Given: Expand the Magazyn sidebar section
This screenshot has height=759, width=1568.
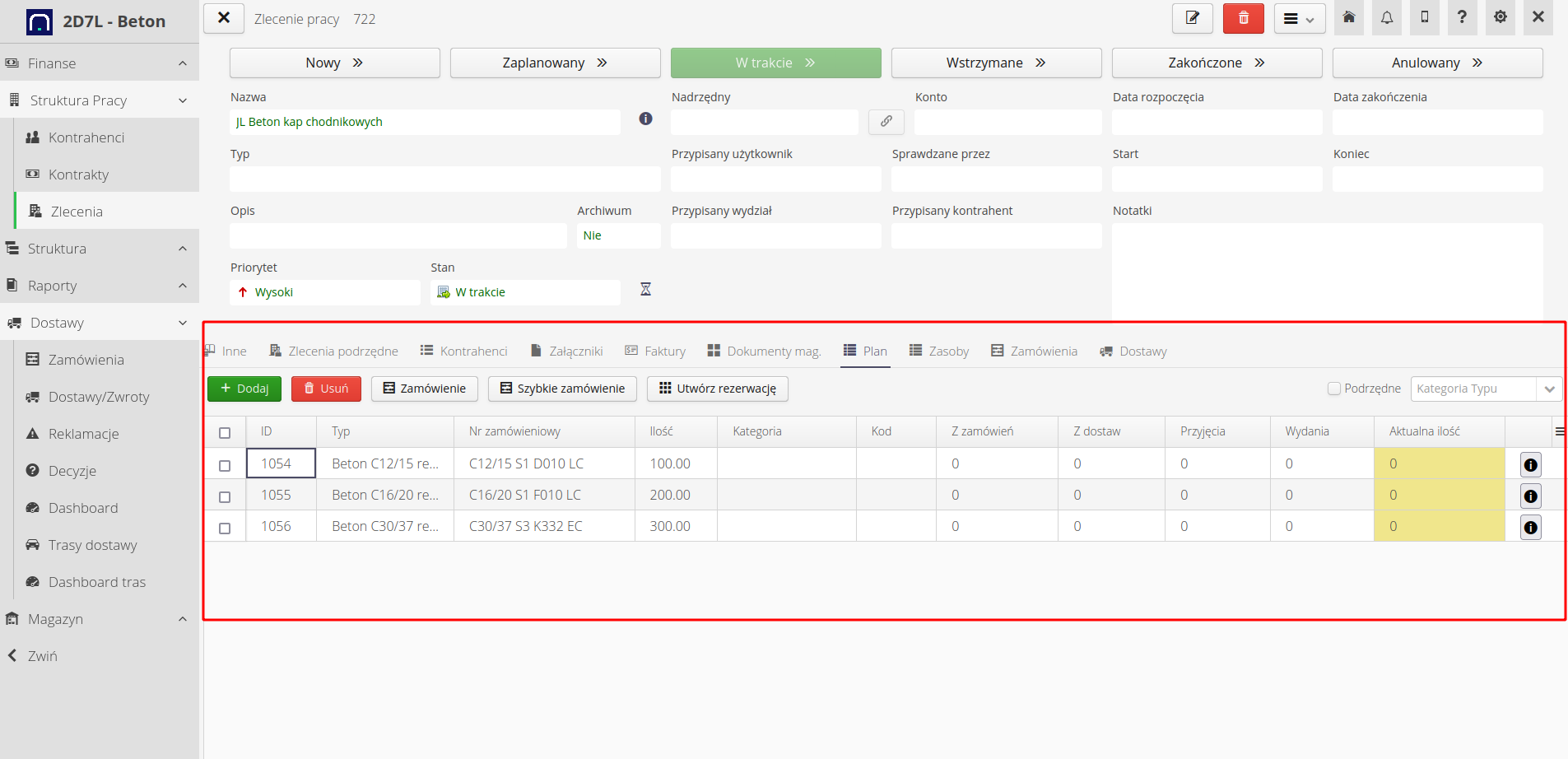Looking at the screenshot, I should point(99,619).
